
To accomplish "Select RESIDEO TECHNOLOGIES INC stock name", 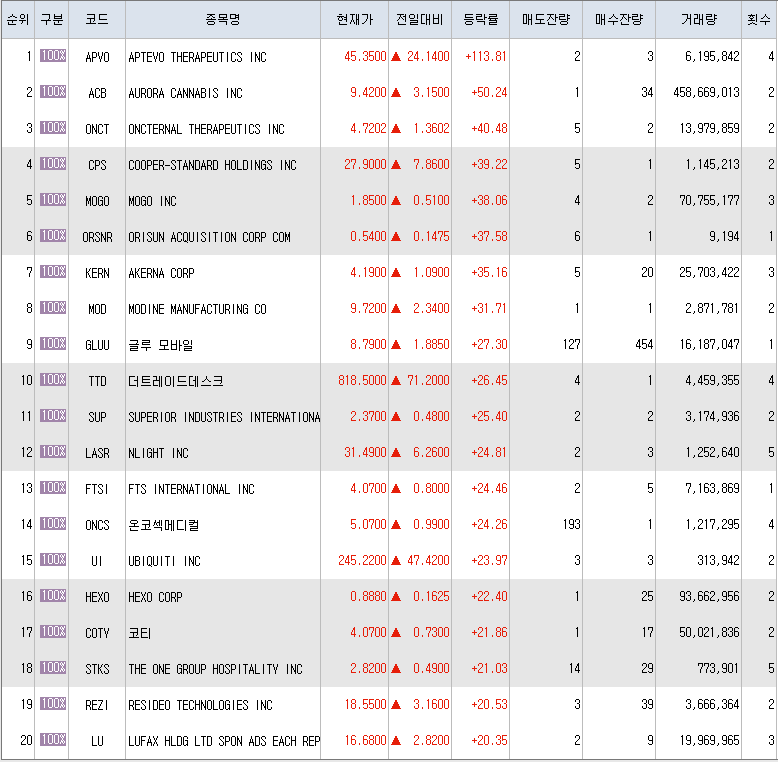I will tap(200, 705).
